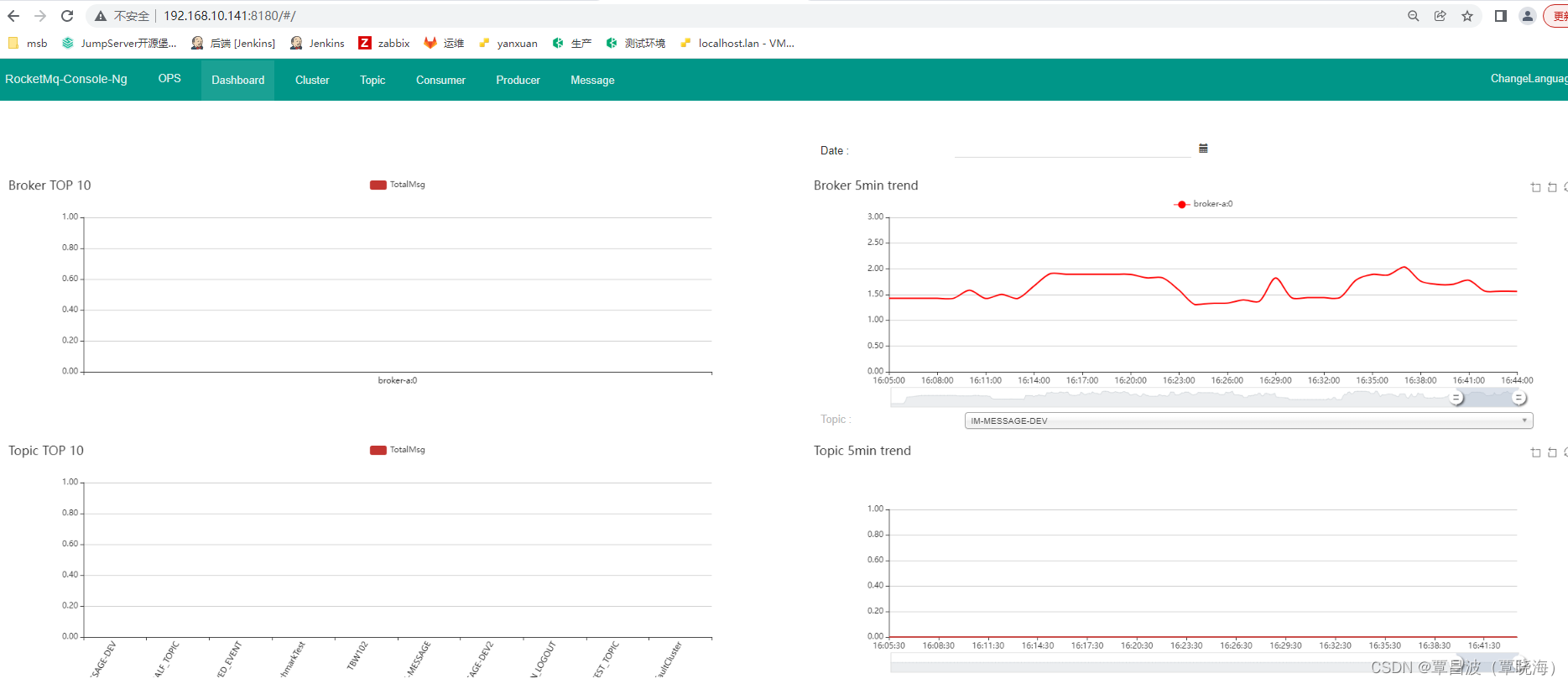Click the Topic TOP 10 chart title
The width and height of the screenshot is (1568, 684).
pyautogui.click(x=46, y=451)
